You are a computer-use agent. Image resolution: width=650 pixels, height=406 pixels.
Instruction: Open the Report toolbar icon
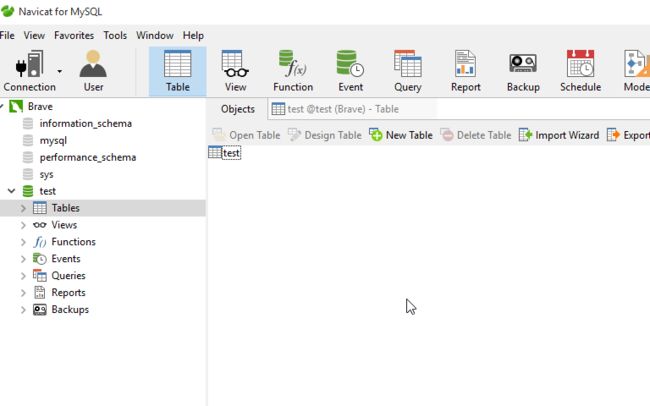466,71
